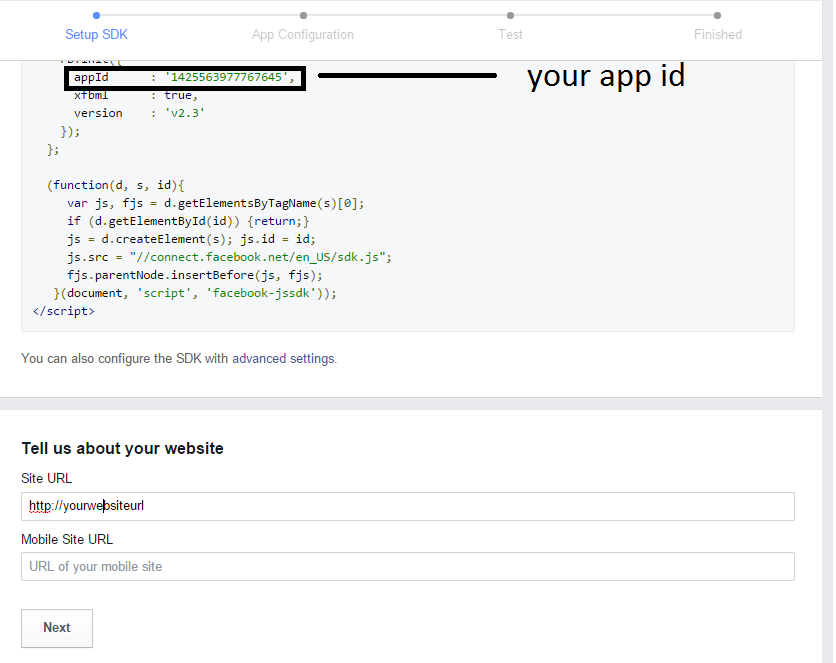Click into the Site URL field
The width and height of the screenshot is (836, 663).
(408, 506)
